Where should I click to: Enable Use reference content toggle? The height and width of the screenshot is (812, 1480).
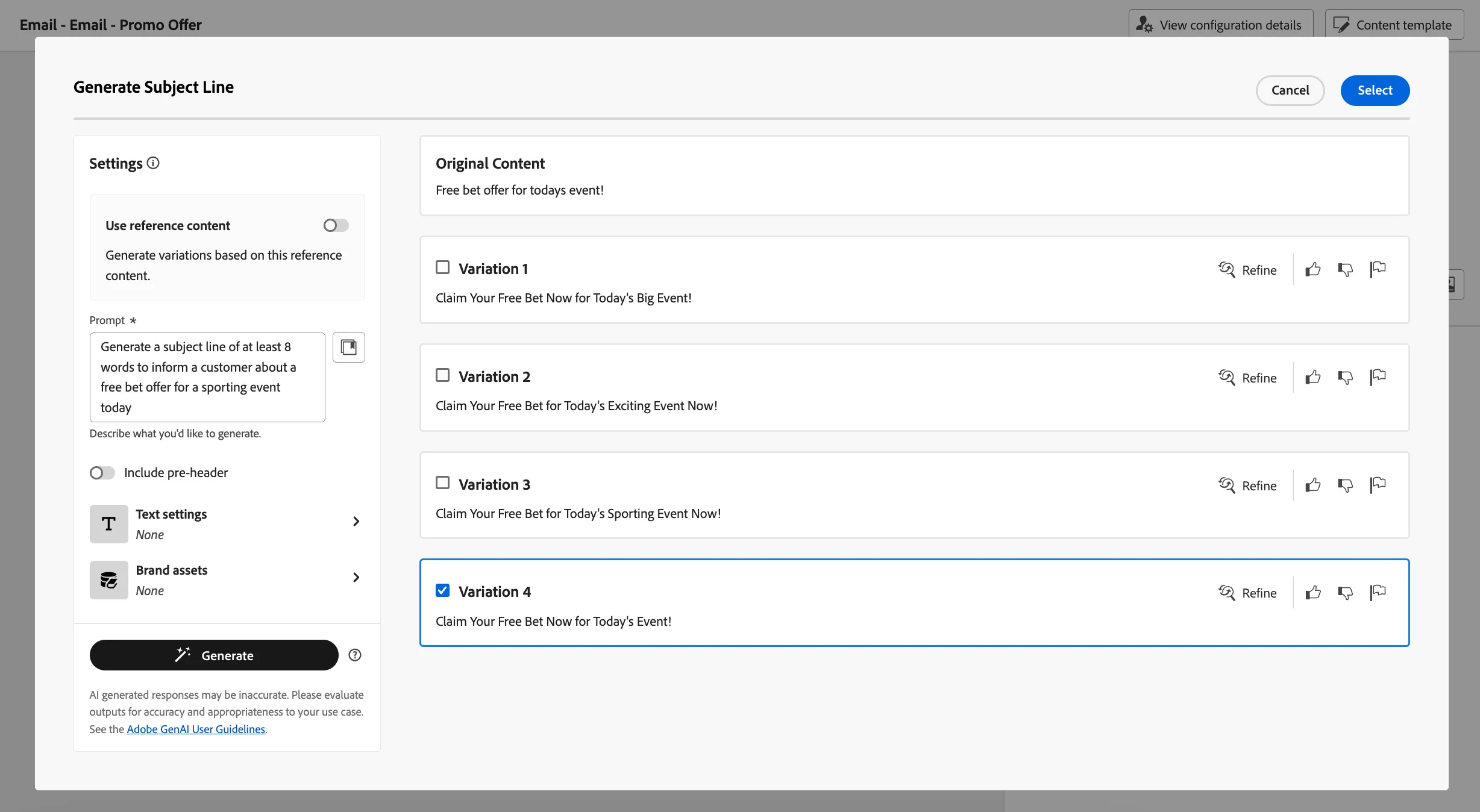(x=336, y=225)
